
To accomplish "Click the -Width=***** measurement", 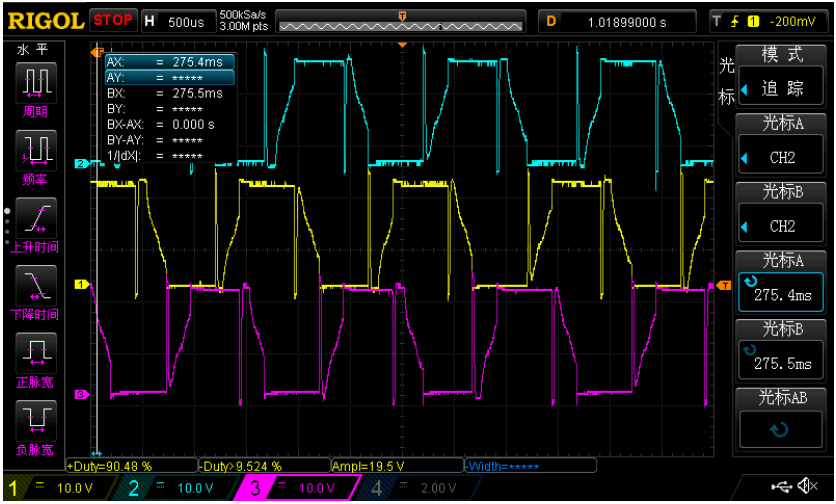I will 530,466.
